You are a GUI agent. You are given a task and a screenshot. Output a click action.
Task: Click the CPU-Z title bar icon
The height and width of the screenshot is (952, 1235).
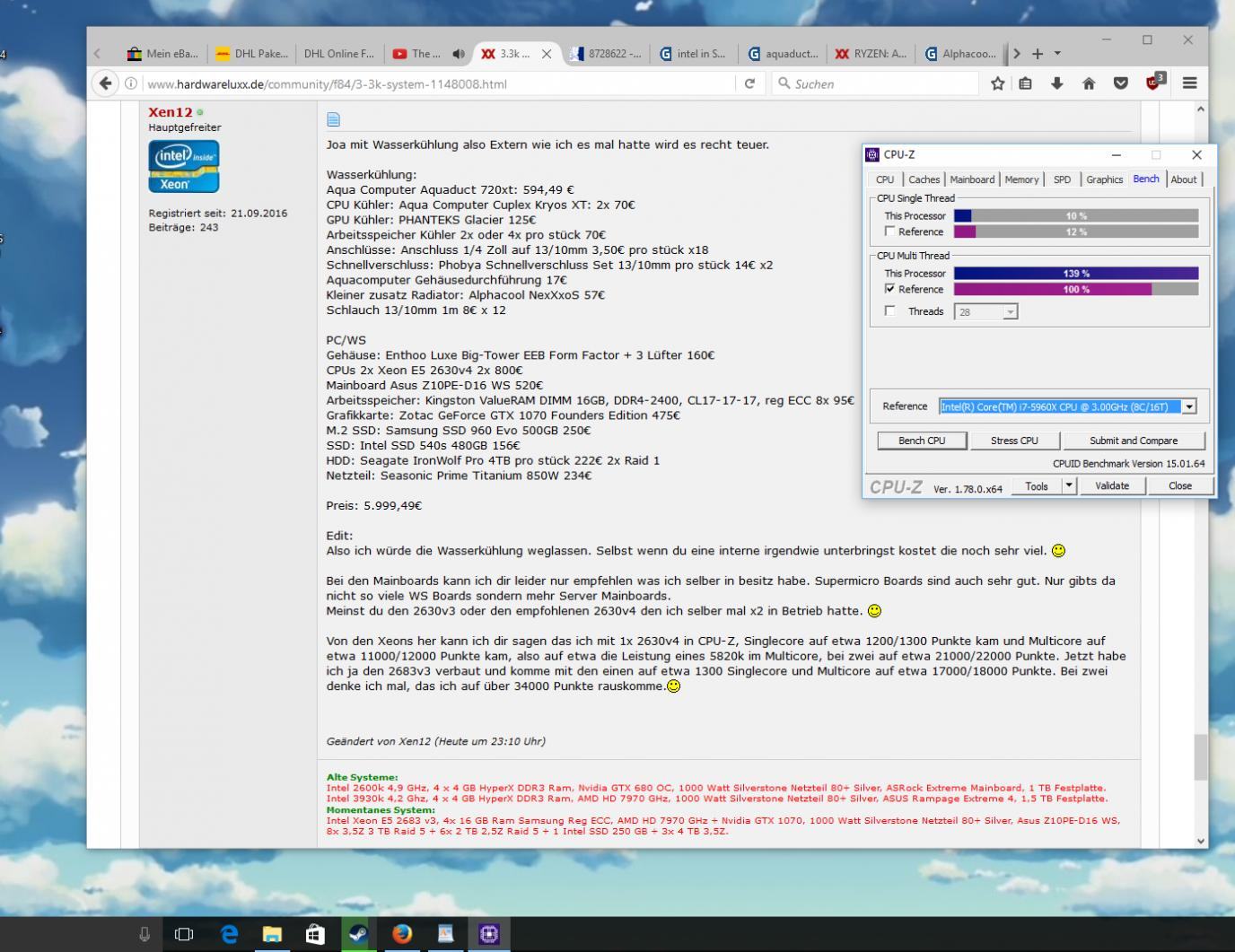873,154
